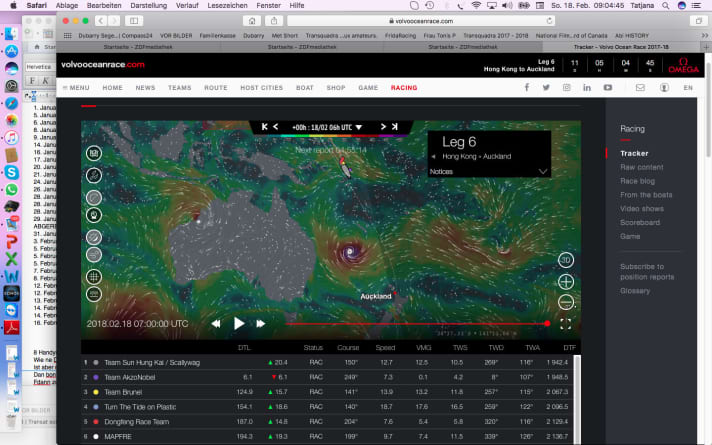
Task: Play the race tracker animation
Action: pos(239,323)
